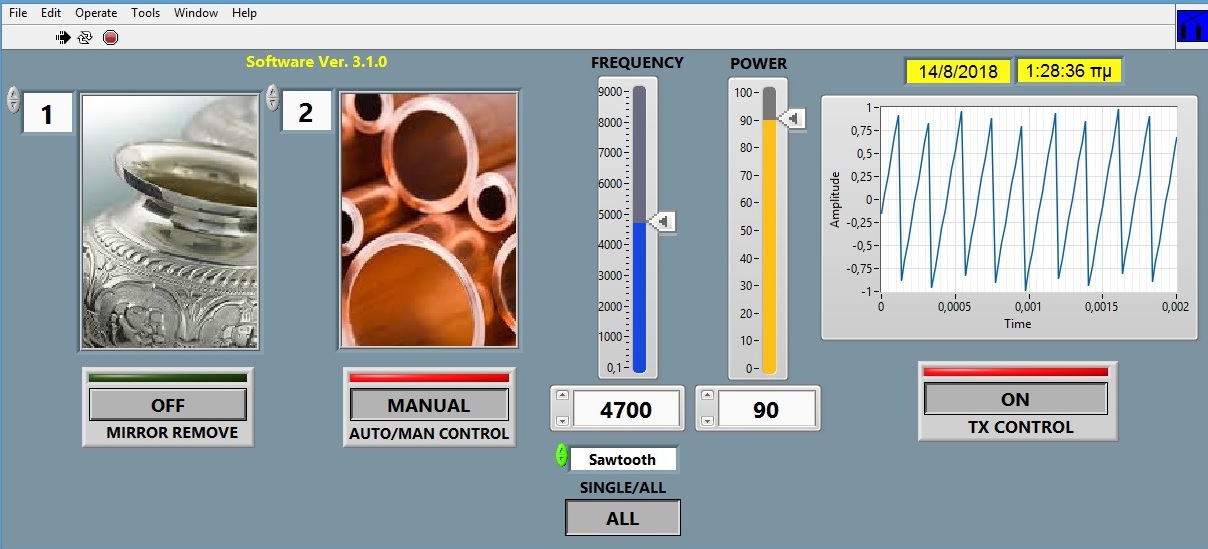This screenshot has height=549, width=1208.
Task: Click the Run arrow in the toolbar
Action: point(63,37)
